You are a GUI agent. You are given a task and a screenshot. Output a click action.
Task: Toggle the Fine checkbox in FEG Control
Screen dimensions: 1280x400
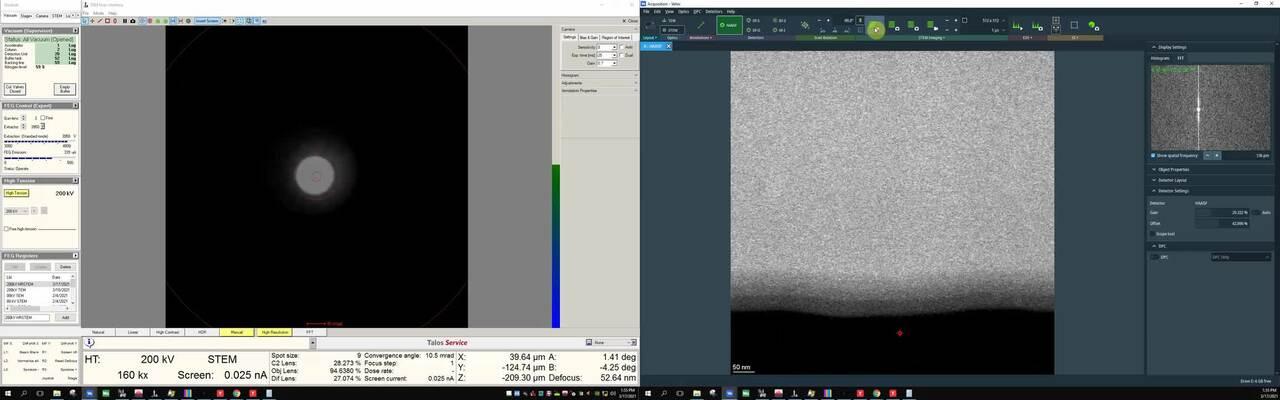[43, 118]
